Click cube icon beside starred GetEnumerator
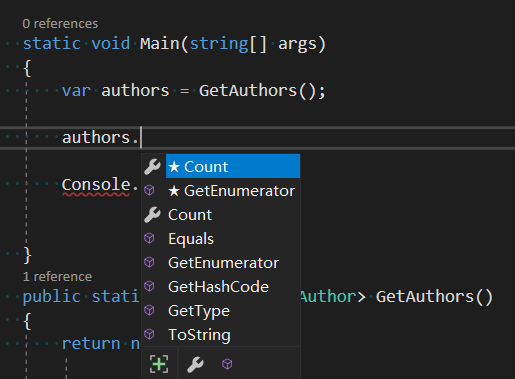The image size is (515, 379). click(x=149, y=190)
